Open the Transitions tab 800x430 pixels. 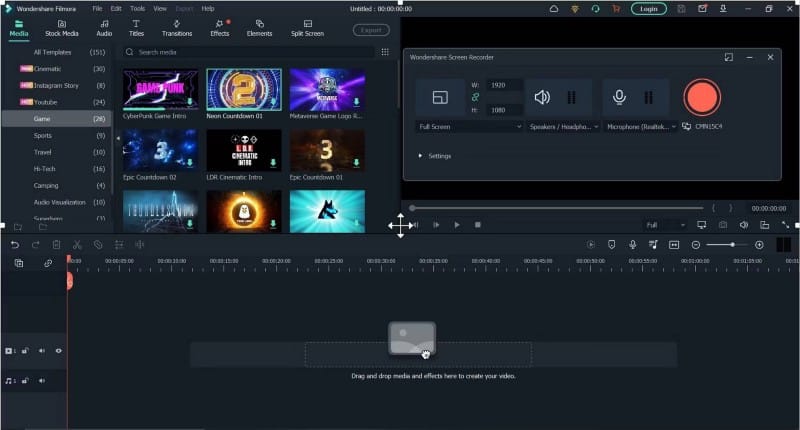tap(177, 29)
